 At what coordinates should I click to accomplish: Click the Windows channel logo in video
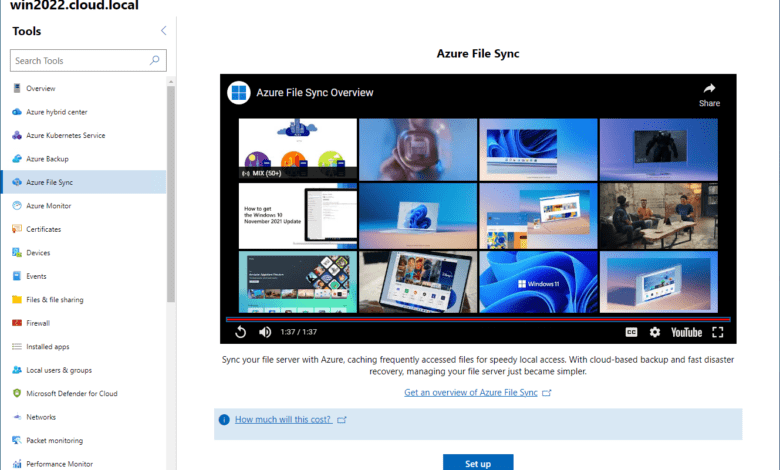[239, 93]
